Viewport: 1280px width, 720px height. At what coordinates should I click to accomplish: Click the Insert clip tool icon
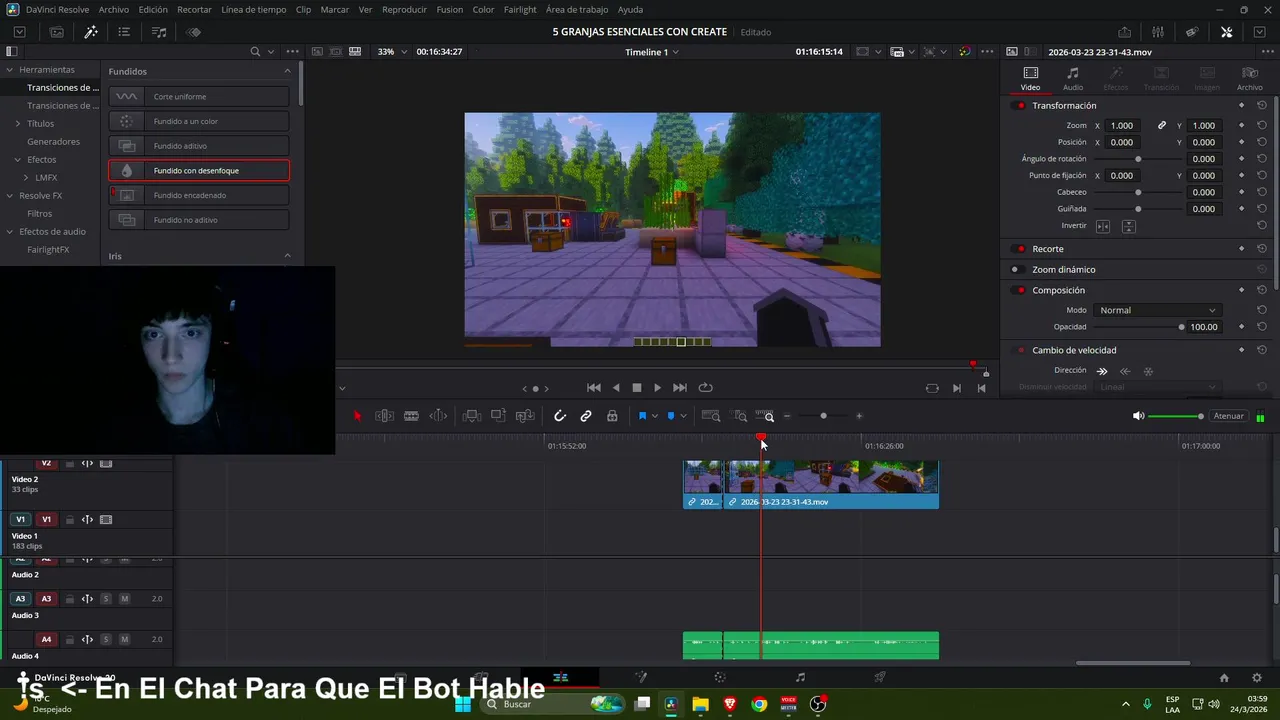click(x=472, y=416)
